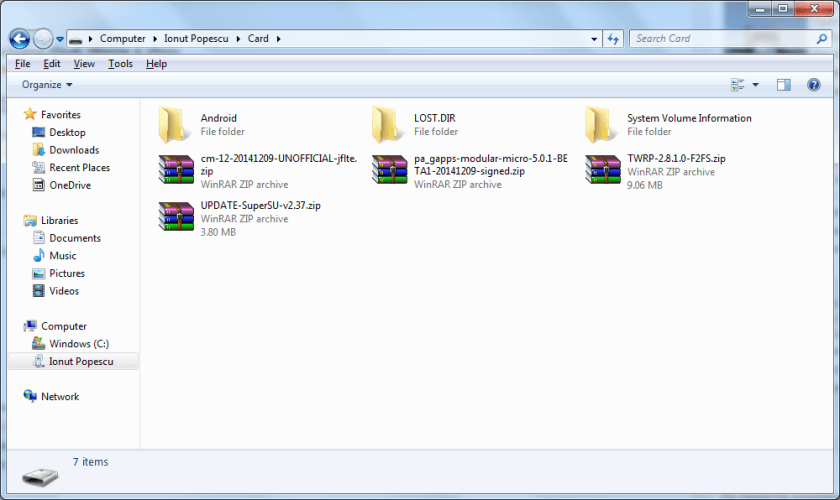
Task: Select Network in navigation pane
Action: (x=60, y=397)
